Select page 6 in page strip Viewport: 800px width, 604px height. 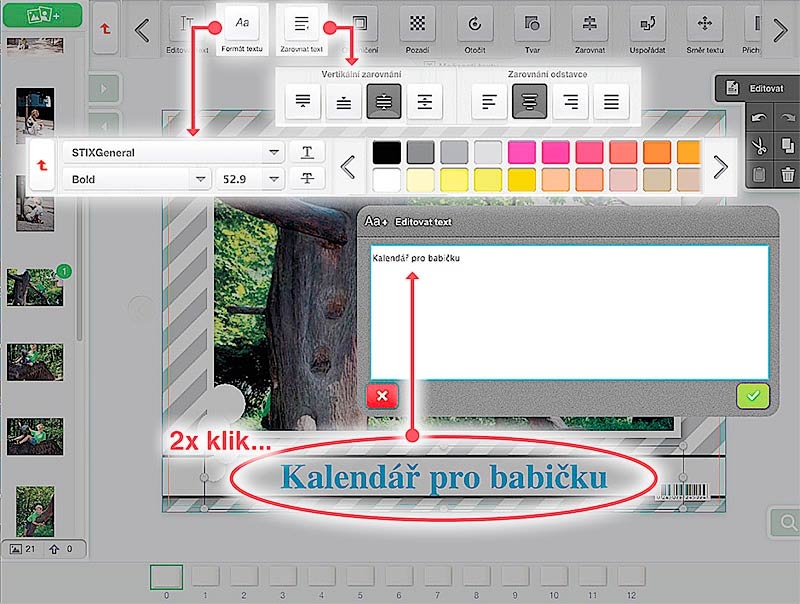399,577
